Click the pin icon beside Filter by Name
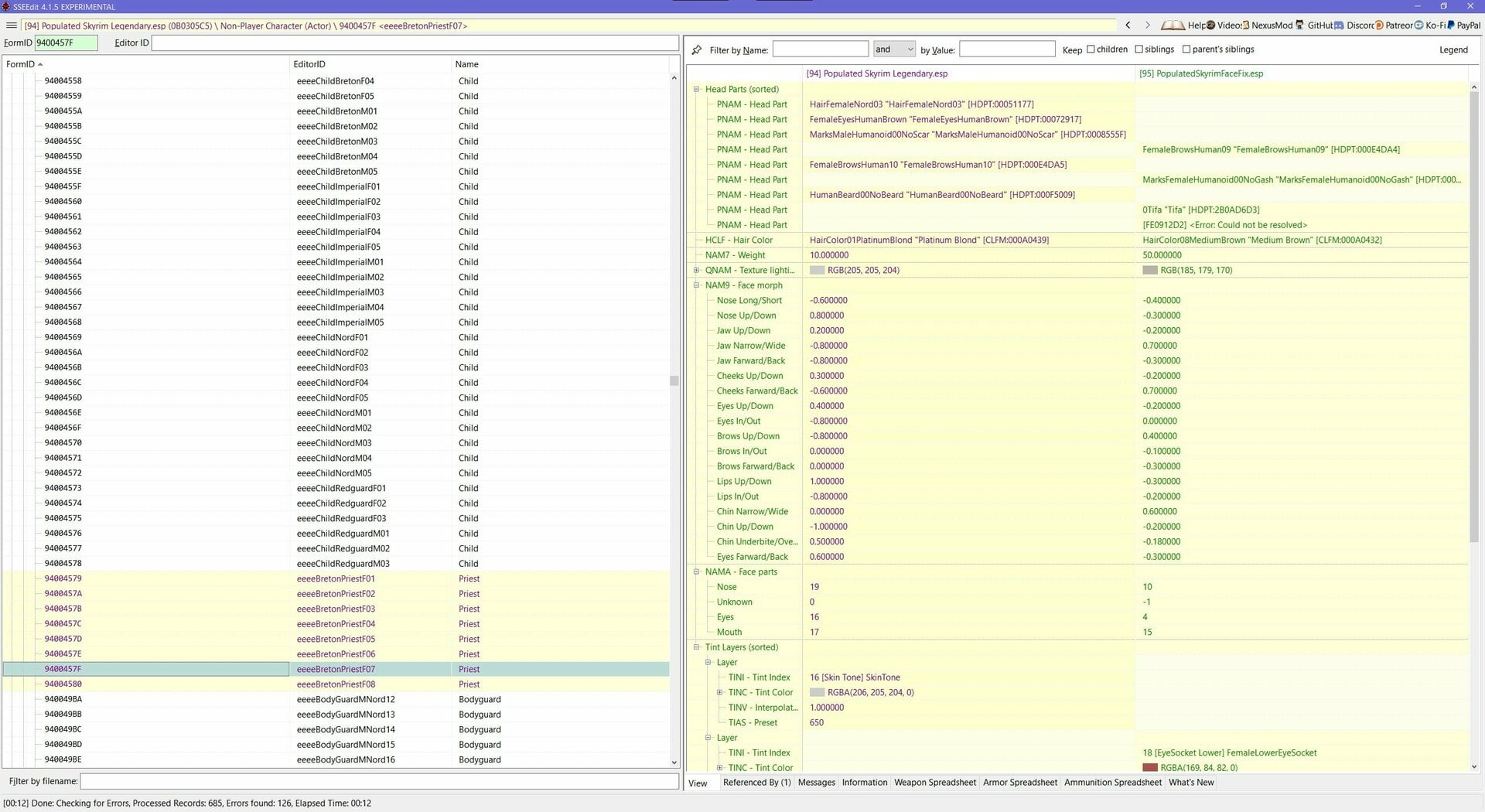Screen dimensions: 1485x812 pyautogui.click(x=697, y=49)
